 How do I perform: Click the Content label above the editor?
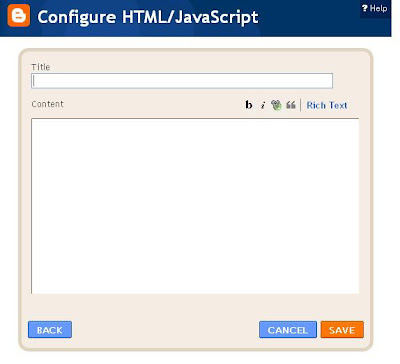pyautogui.click(x=47, y=104)
